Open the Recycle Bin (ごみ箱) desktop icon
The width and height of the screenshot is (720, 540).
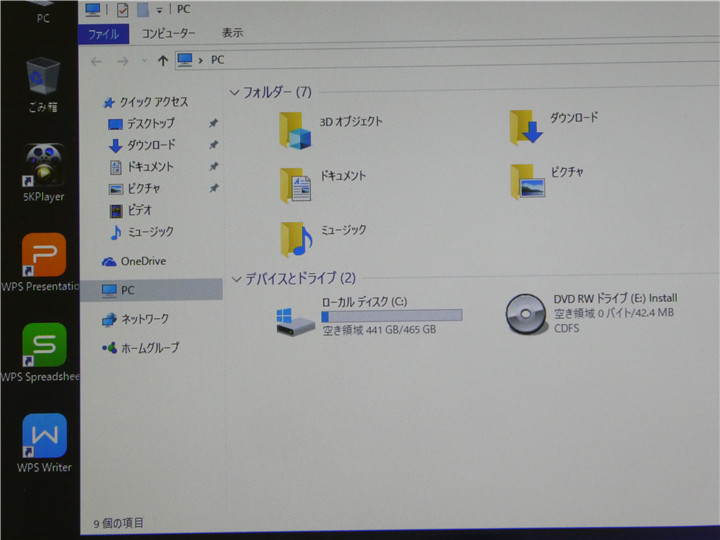[43, 84]
